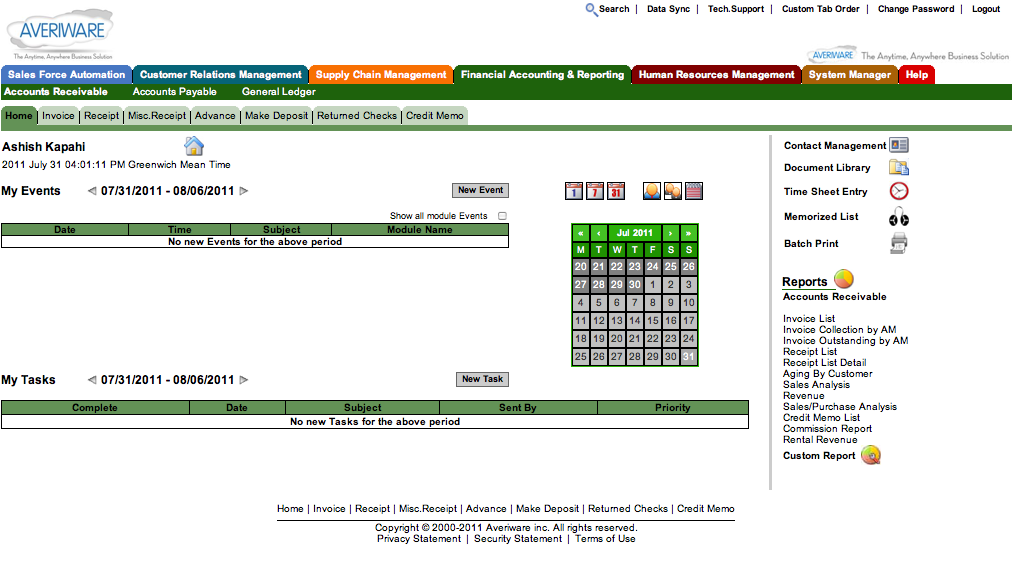Open Batch Print printer icon
1017x562 pixels.
click(x=899, y=243)
